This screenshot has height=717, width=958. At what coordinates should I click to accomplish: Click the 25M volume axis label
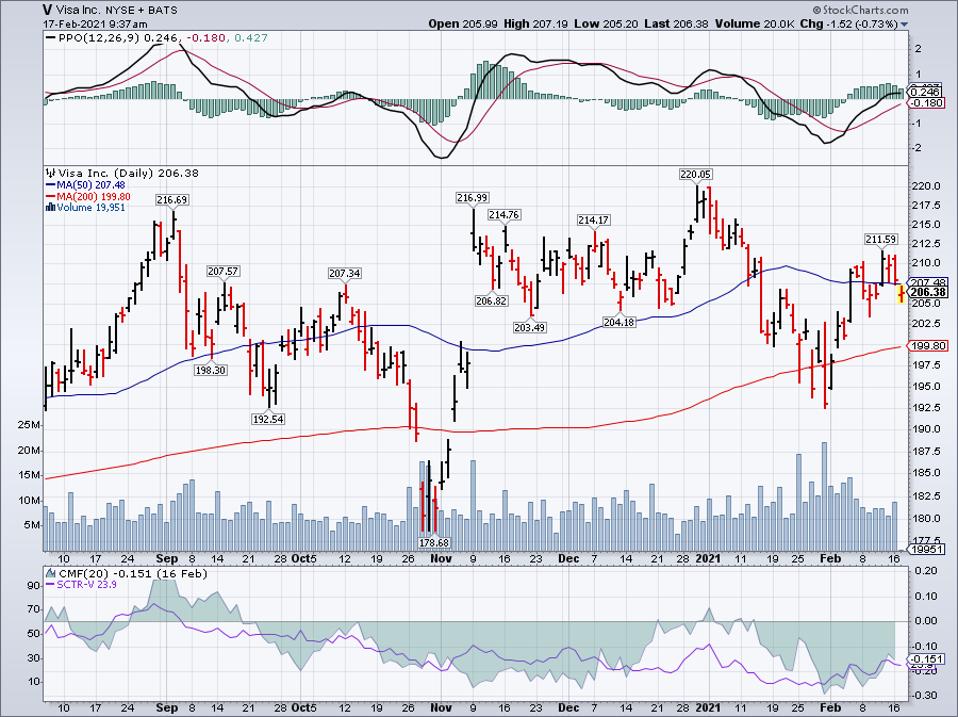pyautogui.click(x=31, y=425)
